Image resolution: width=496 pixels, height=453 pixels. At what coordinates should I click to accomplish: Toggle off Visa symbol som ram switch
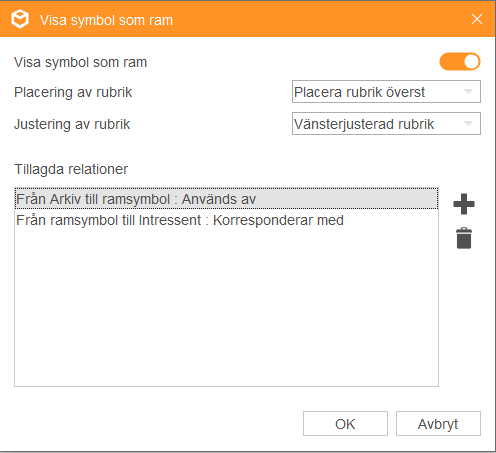pos(460,62)
